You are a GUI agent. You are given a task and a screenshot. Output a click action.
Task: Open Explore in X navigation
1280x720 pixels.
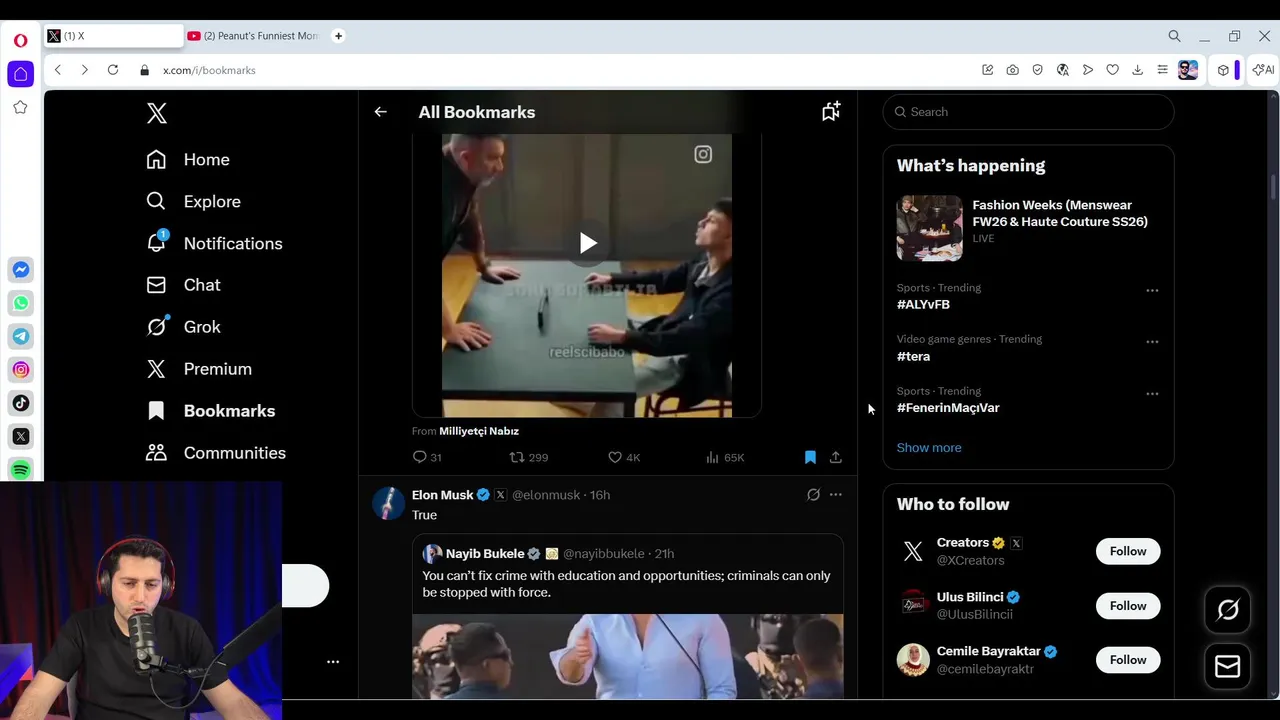coord(194,202)
